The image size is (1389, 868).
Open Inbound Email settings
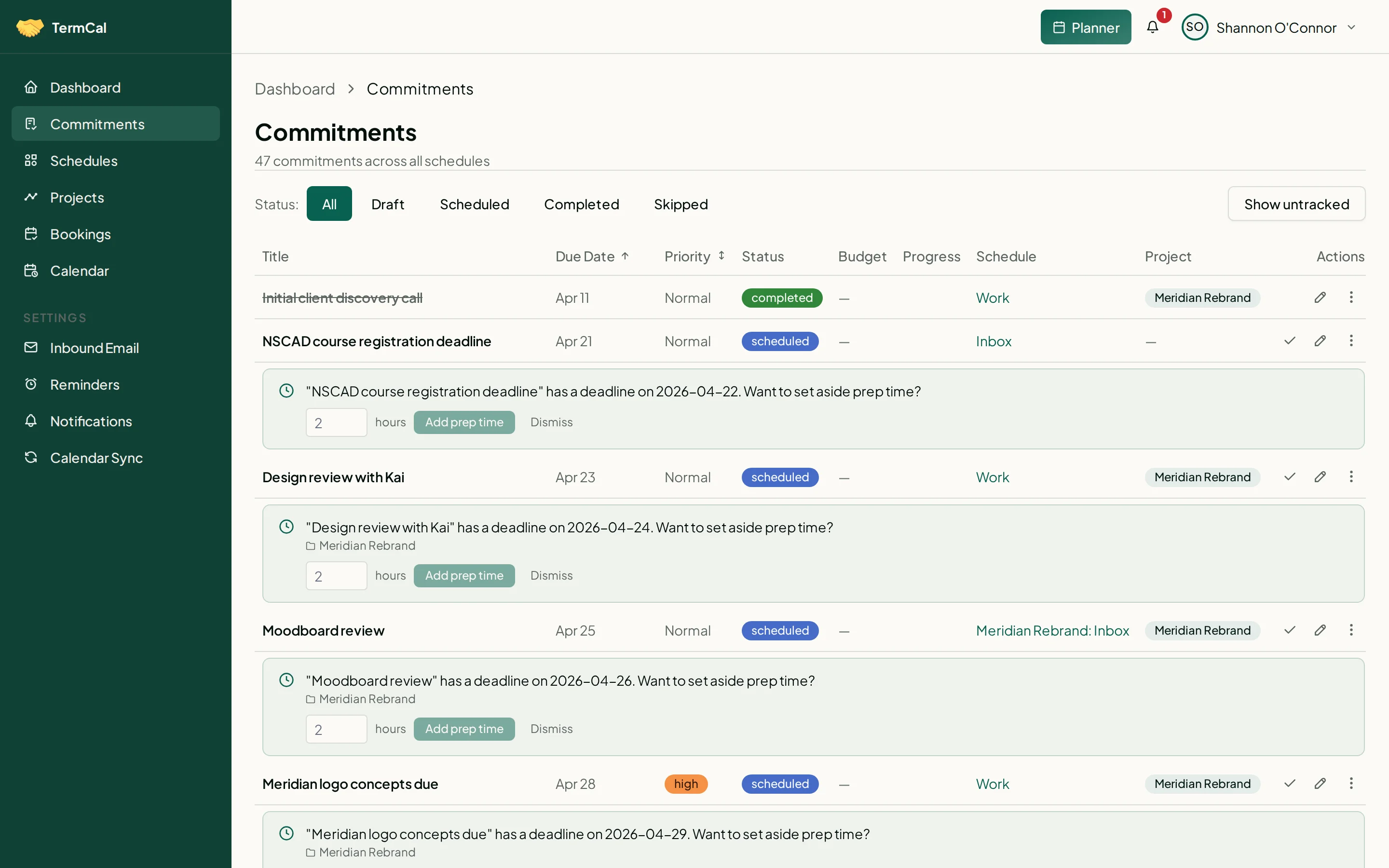[95, 347]
